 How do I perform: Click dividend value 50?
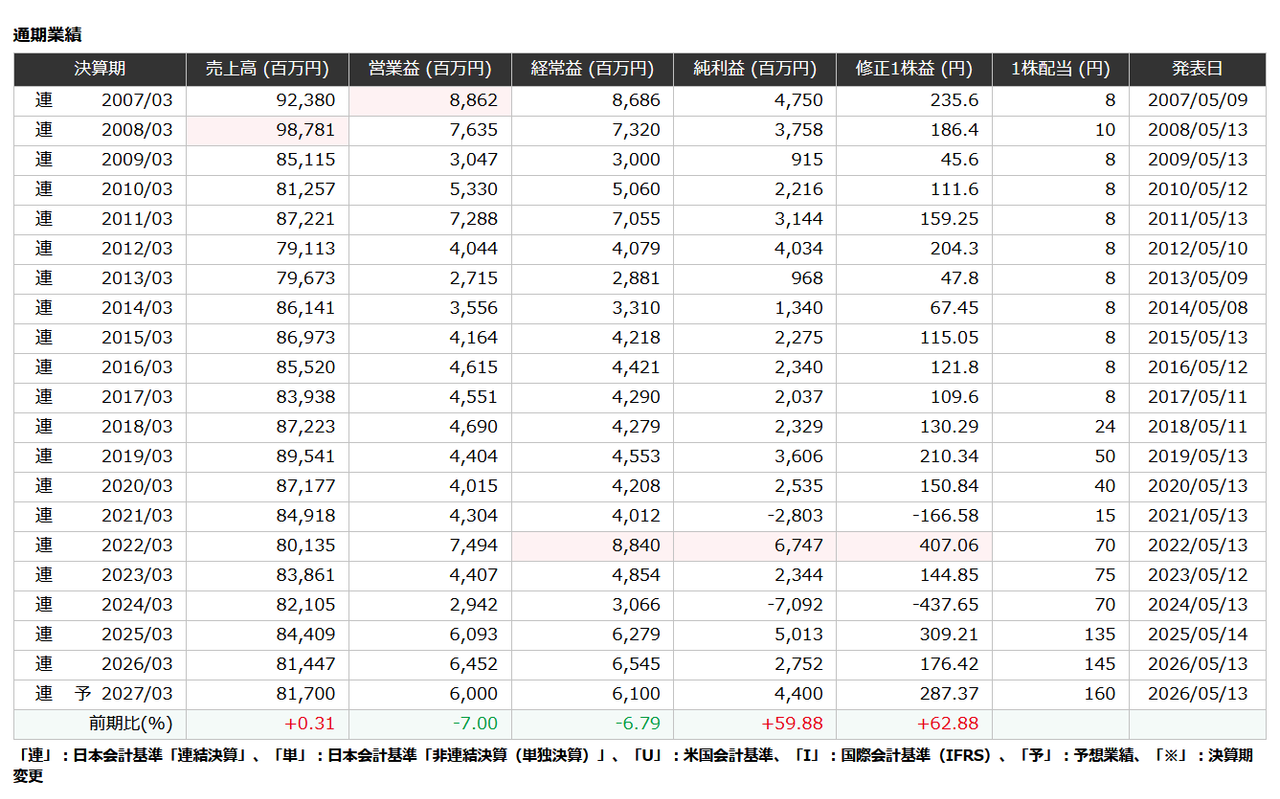pos(1105,456)
